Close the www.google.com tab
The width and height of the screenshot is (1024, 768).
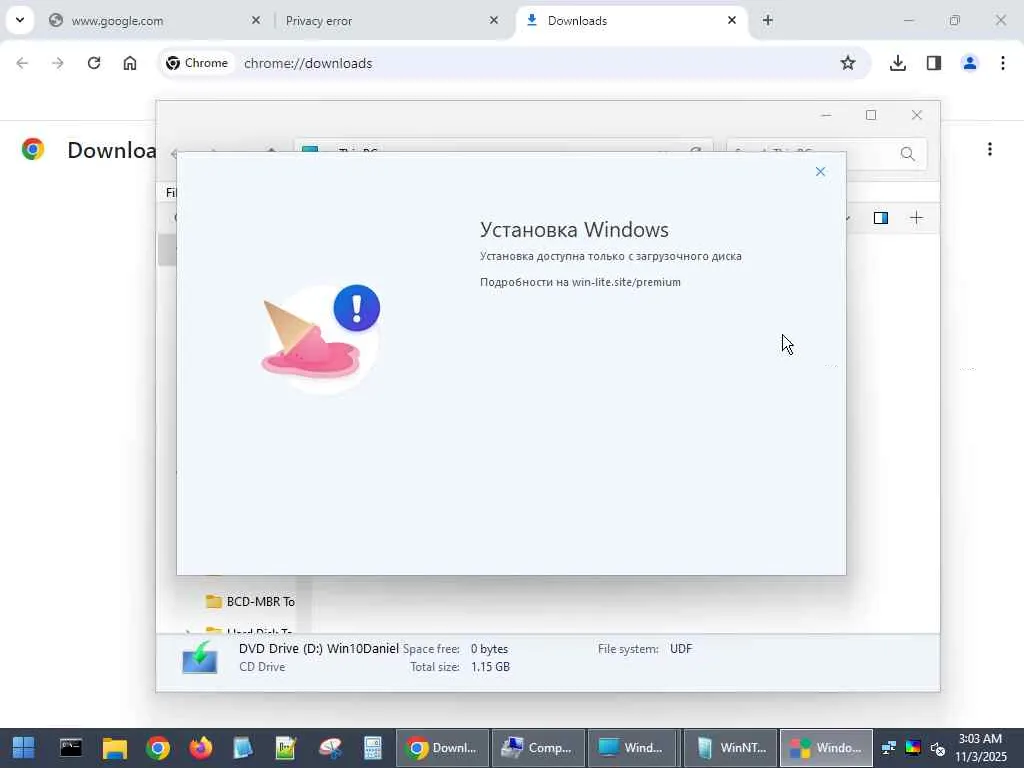pyautogui.click(x=256, y=21)
